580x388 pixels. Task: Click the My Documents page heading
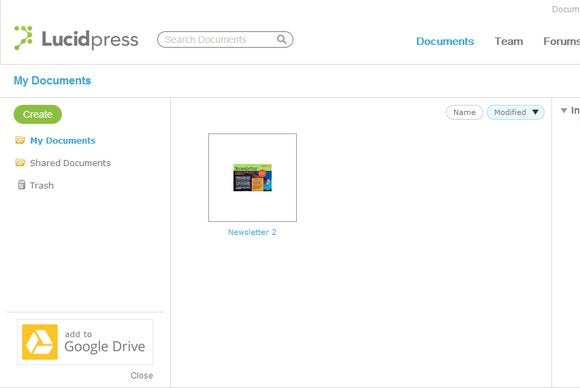(x=52, y=81)
